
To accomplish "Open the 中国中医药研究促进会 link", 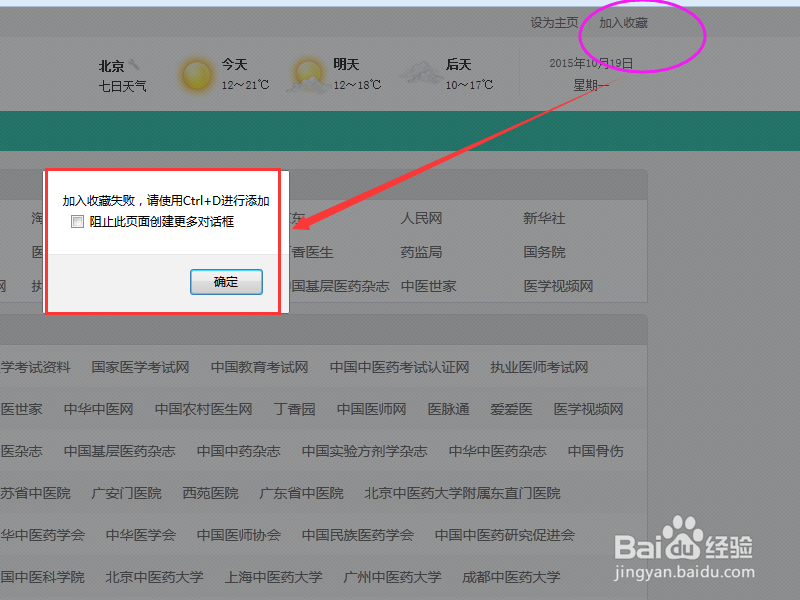I will [x=505, y=535].
